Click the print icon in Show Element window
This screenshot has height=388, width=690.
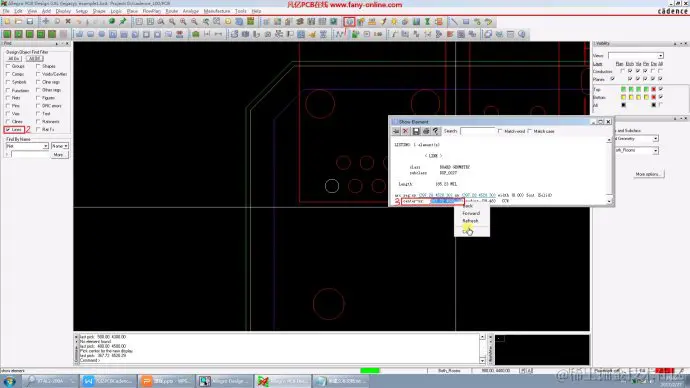point(426,131)
